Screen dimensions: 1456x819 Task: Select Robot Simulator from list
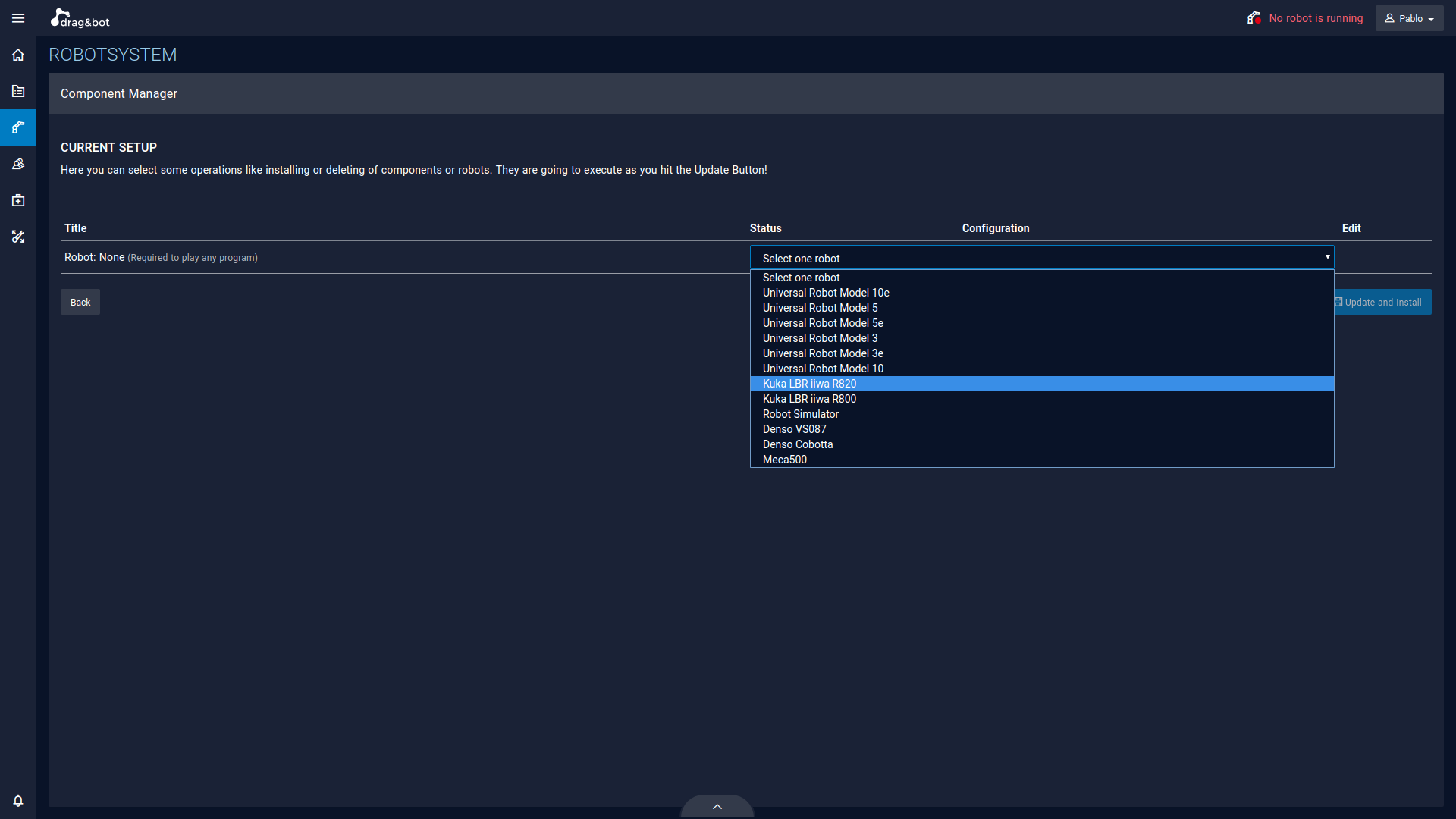800,414
